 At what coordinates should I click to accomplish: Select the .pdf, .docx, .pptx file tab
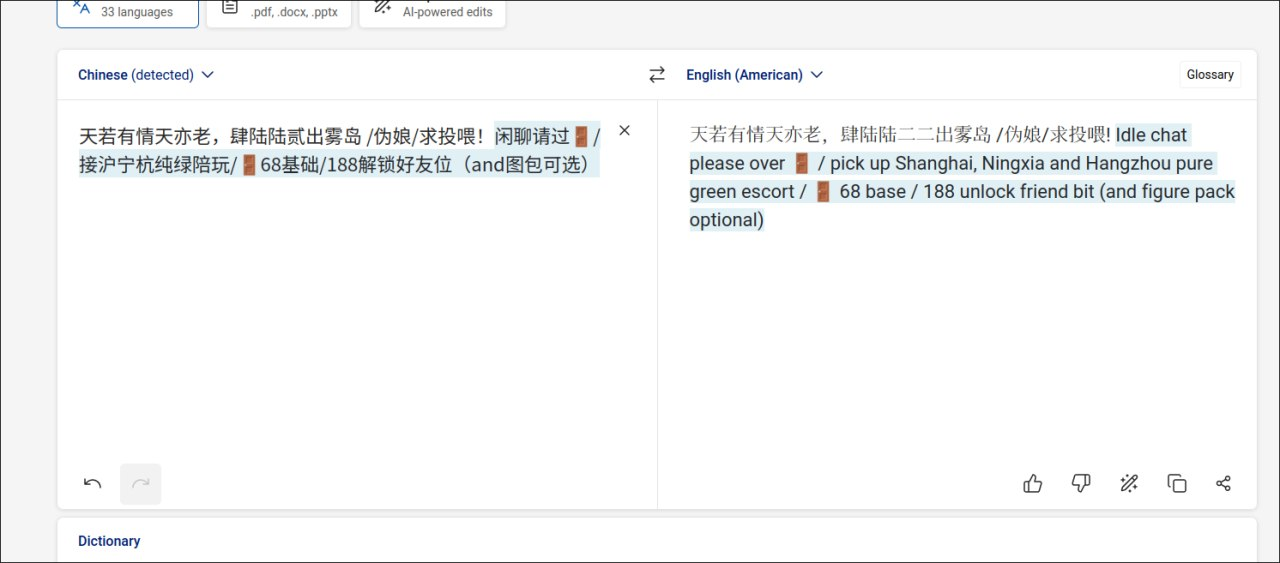(279, 11)
